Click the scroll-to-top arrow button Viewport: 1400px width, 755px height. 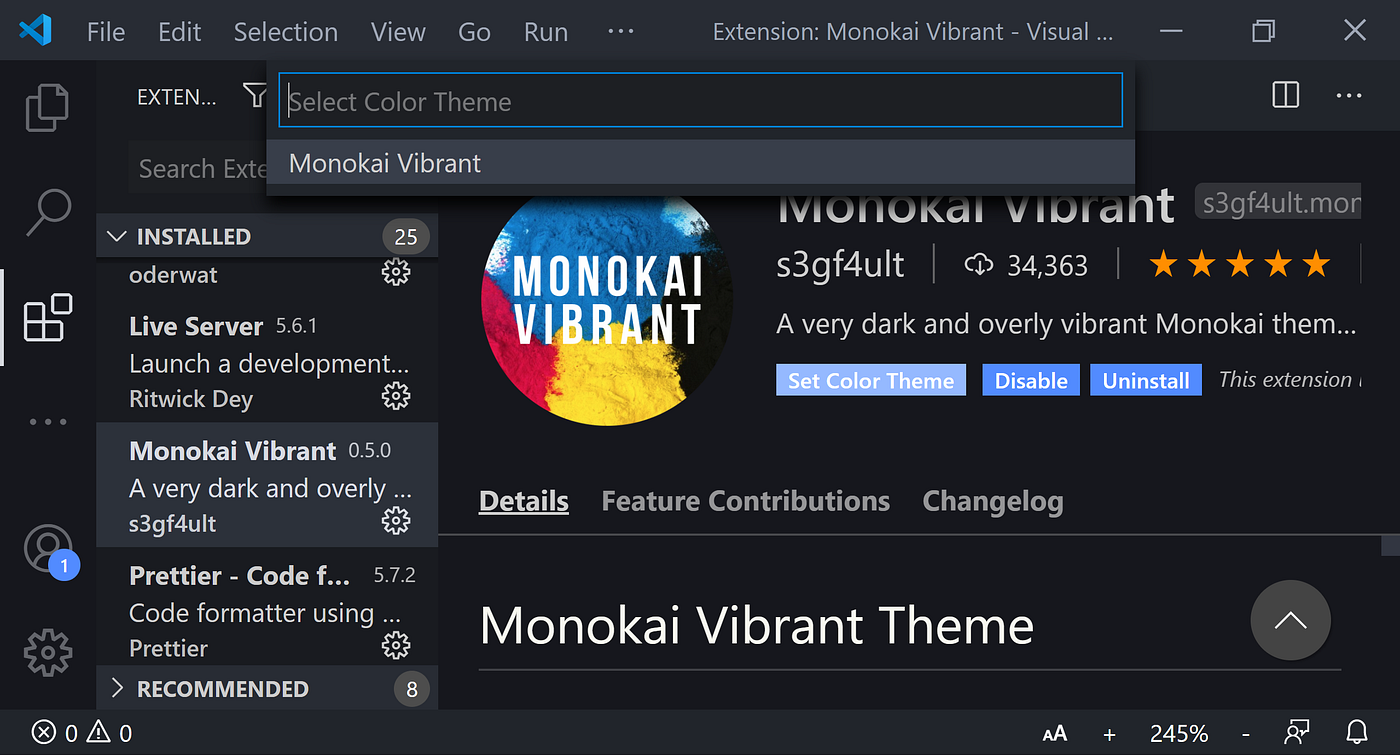1290,620
